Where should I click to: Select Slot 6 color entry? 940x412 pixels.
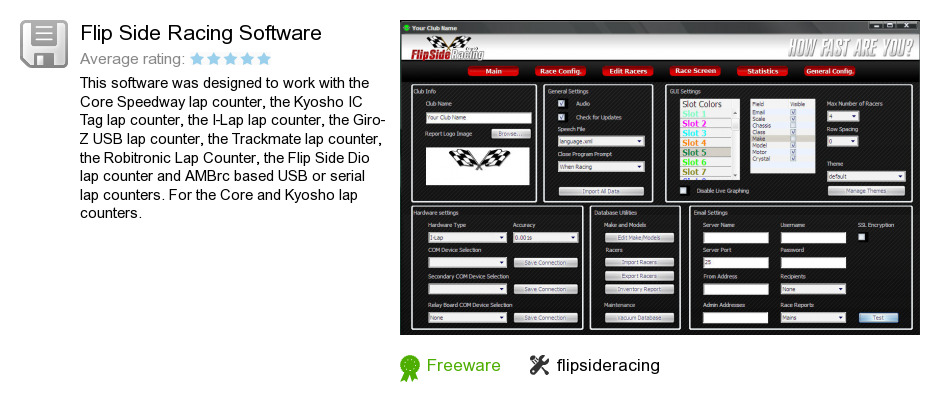(705, 162)
